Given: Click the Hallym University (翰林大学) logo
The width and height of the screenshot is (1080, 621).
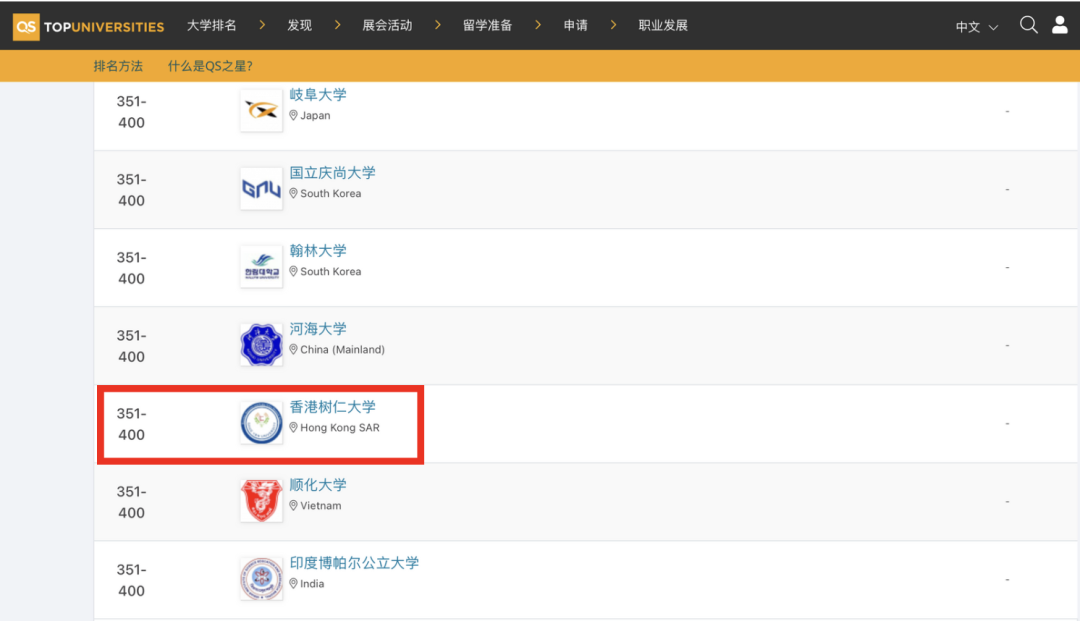Looking at the screenshot, I should click(x=261, y=266).
